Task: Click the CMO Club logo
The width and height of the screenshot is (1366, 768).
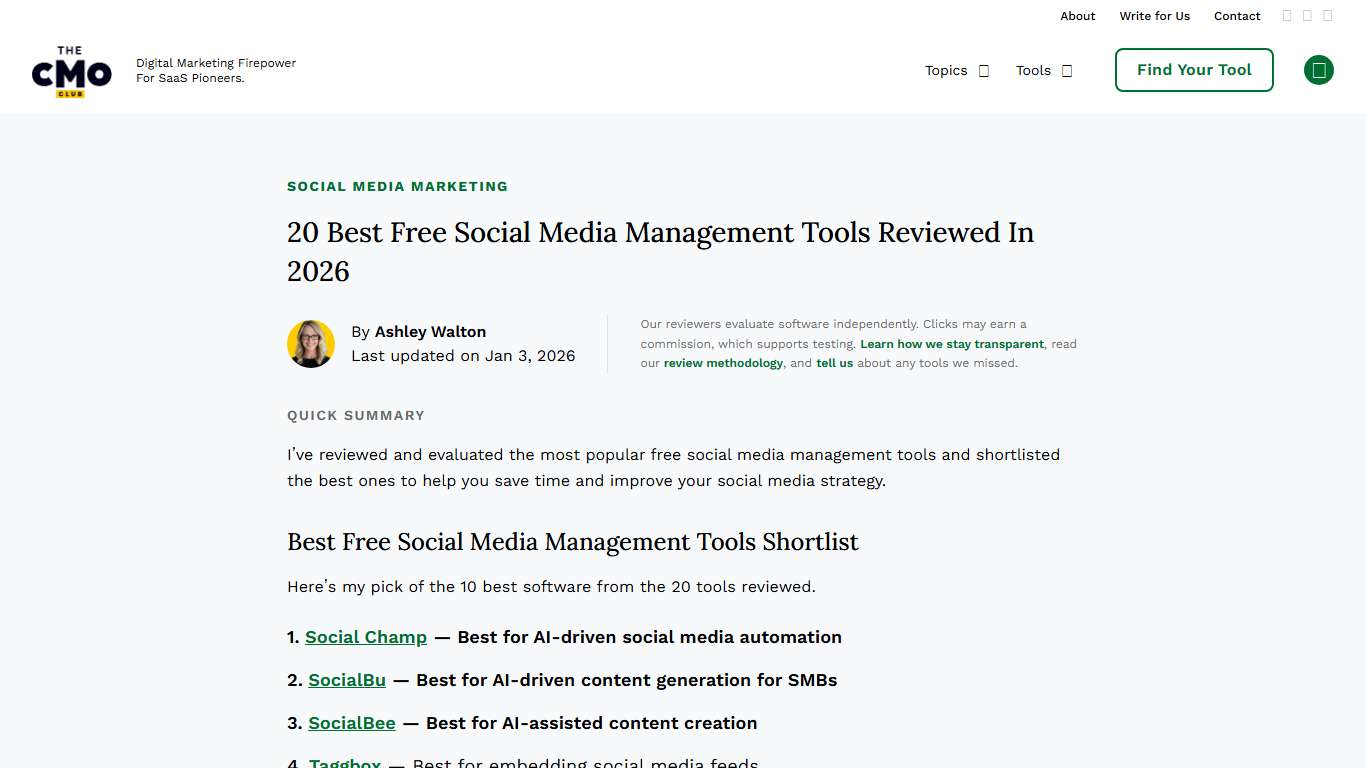Action: [x=71, y=71]
